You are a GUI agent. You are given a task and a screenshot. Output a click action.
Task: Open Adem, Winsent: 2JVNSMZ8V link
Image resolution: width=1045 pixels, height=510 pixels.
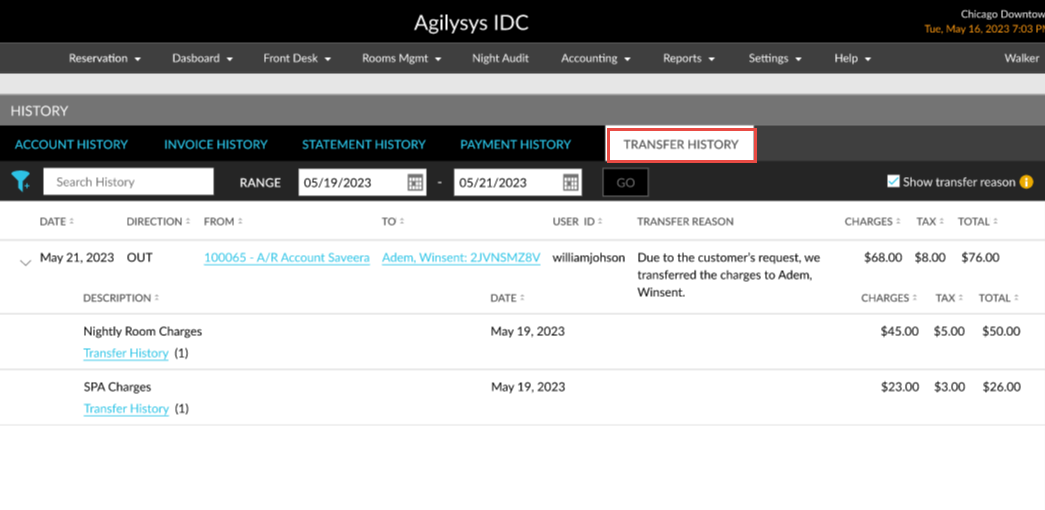(461, 258)
